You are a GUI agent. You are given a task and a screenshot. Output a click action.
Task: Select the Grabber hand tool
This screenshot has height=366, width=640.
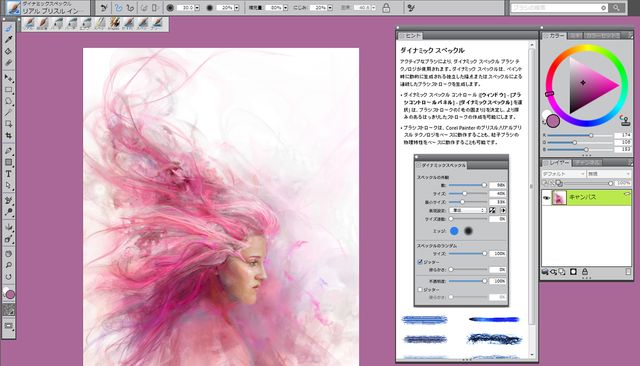click(9, 253)
